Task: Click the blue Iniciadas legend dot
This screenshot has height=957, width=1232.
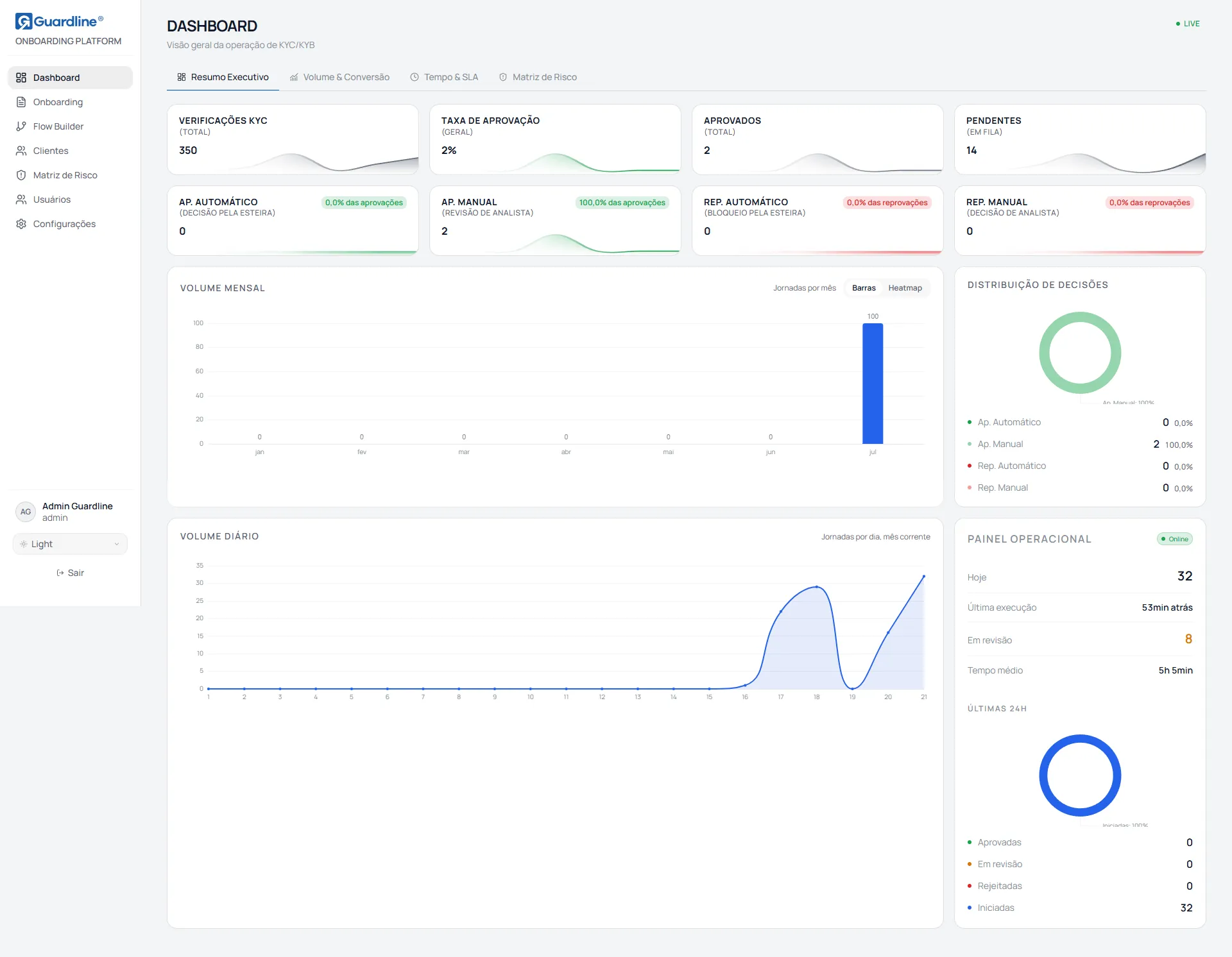Action: pyautogui.click(x=969, y=908)
